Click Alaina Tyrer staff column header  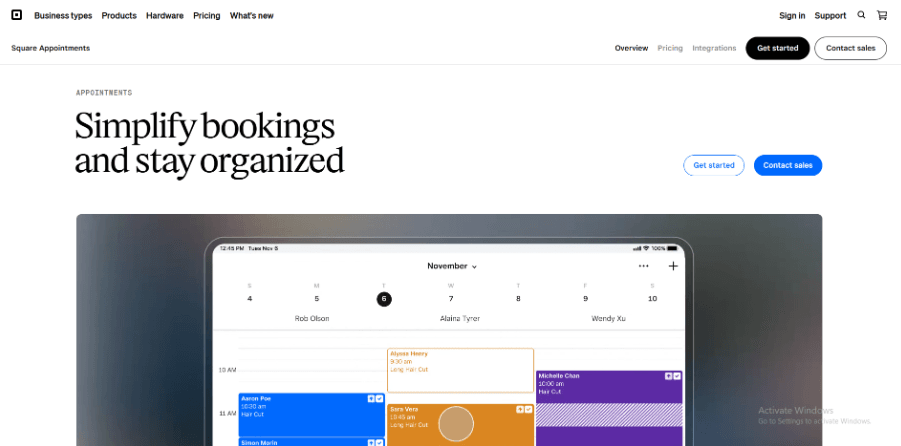(460, 318)
